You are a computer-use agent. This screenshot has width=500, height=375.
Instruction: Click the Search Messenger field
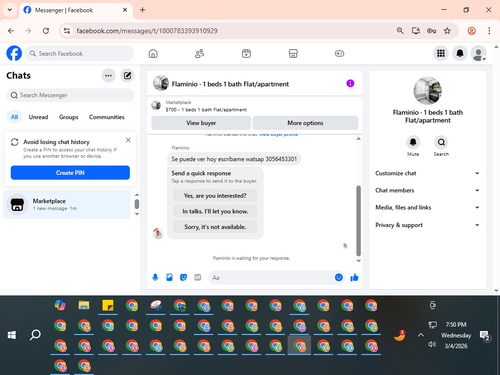[x=70, y=95]
